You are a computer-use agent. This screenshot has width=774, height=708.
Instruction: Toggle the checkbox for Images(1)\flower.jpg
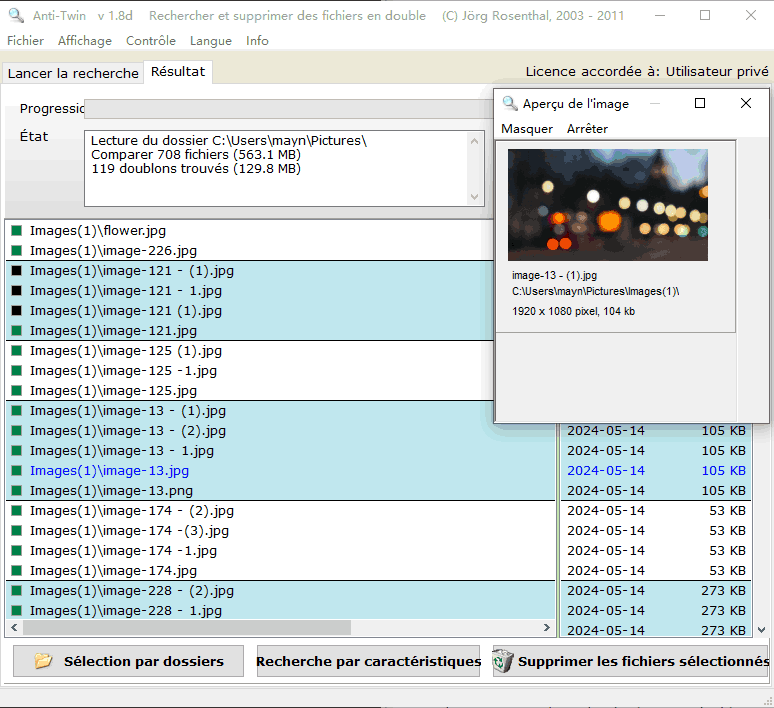(17, 231)
